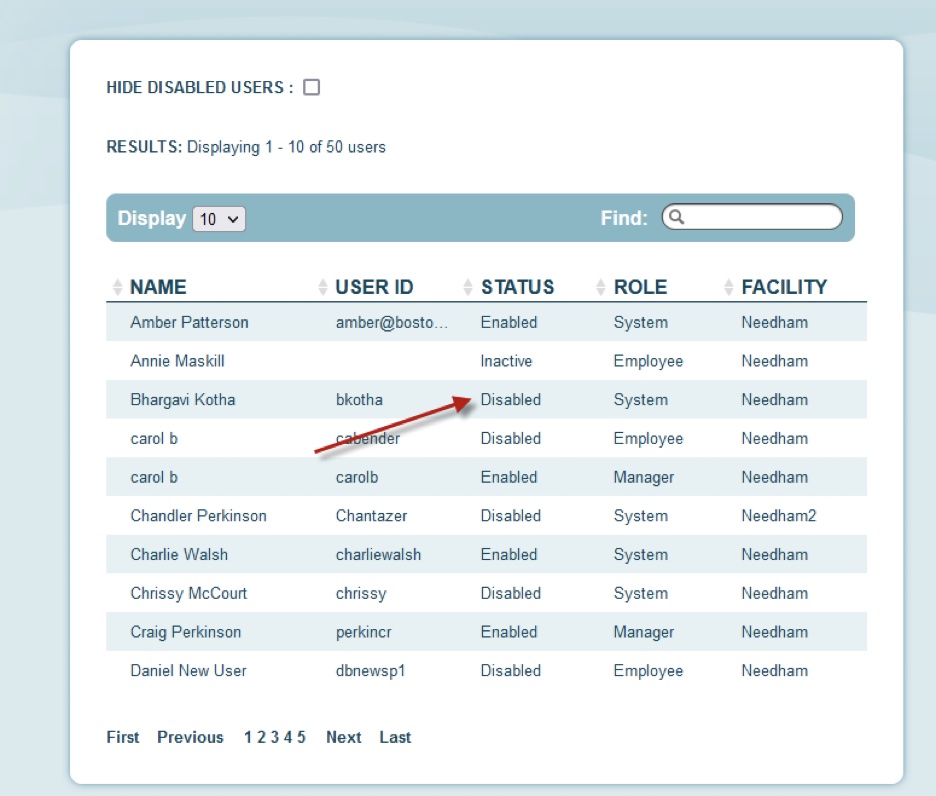936x796 pixels.
Task: Click the Find search input field
Action: (x=752, y=217)
